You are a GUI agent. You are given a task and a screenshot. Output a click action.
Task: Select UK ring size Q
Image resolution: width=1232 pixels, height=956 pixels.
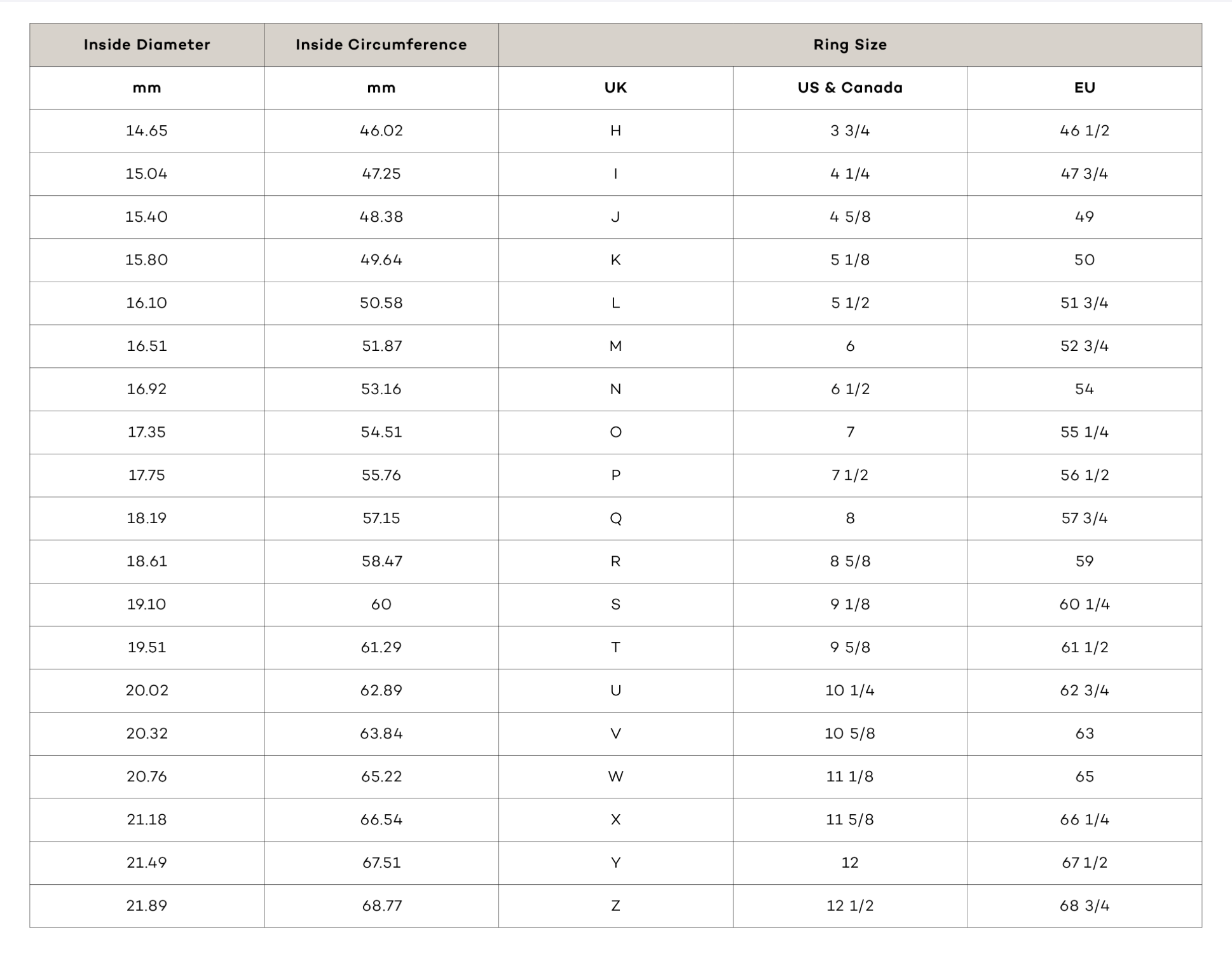coord(615,519)
